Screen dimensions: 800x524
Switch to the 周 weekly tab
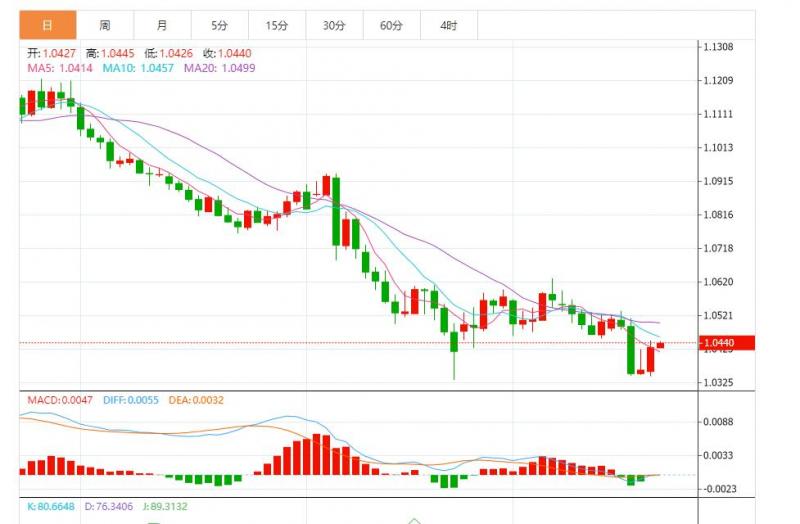coord(105,25)
